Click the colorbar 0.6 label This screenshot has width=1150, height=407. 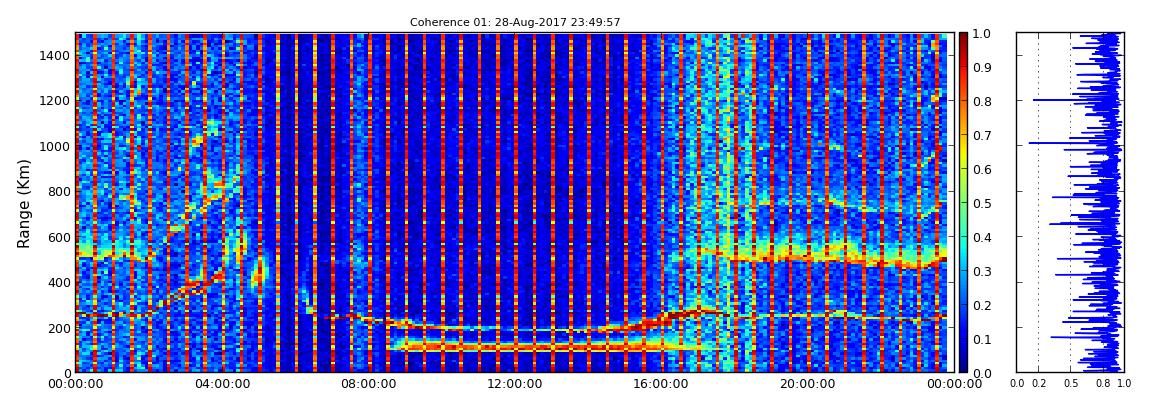point(983,169)
